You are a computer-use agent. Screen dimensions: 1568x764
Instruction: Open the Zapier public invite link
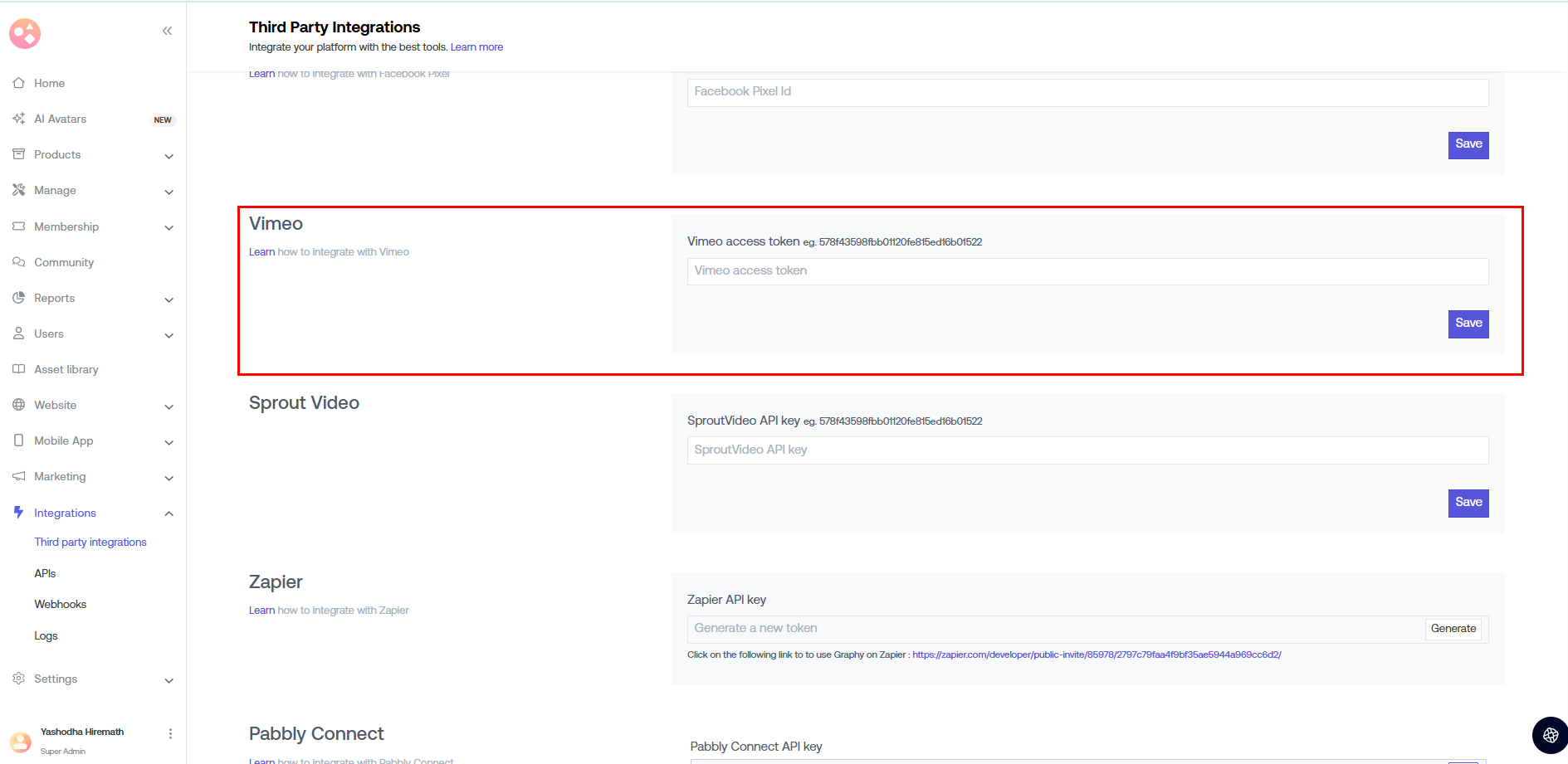(x=1096, y=655)
